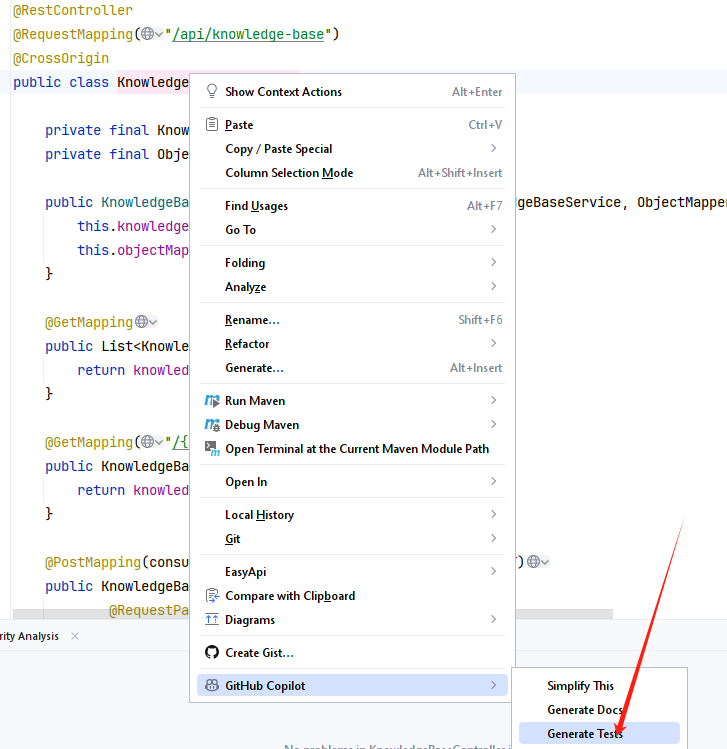Click the Analysis tab label
The image size is (727, 749).
pyautogui.click(x=29, y=636)
